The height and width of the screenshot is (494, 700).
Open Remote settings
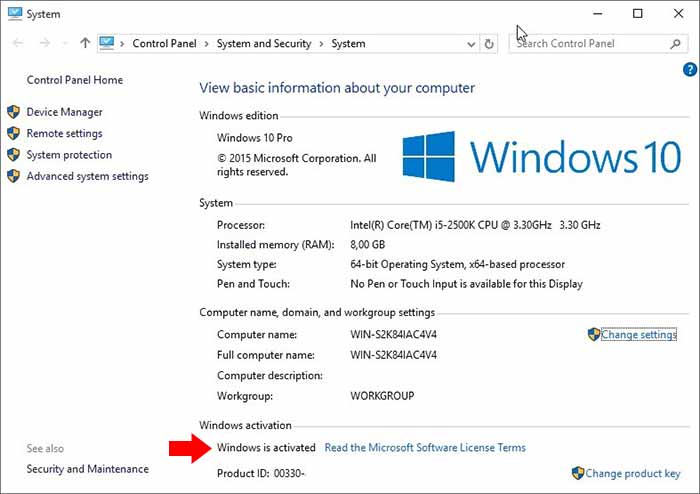tap(64, 134)
